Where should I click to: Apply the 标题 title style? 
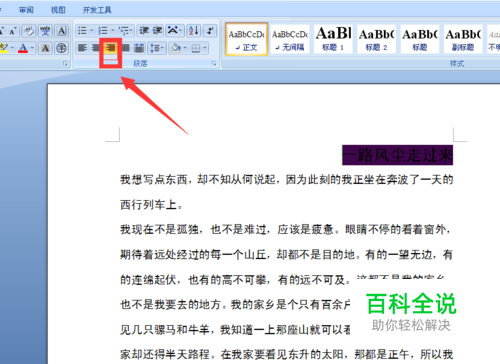click(420, 39)
